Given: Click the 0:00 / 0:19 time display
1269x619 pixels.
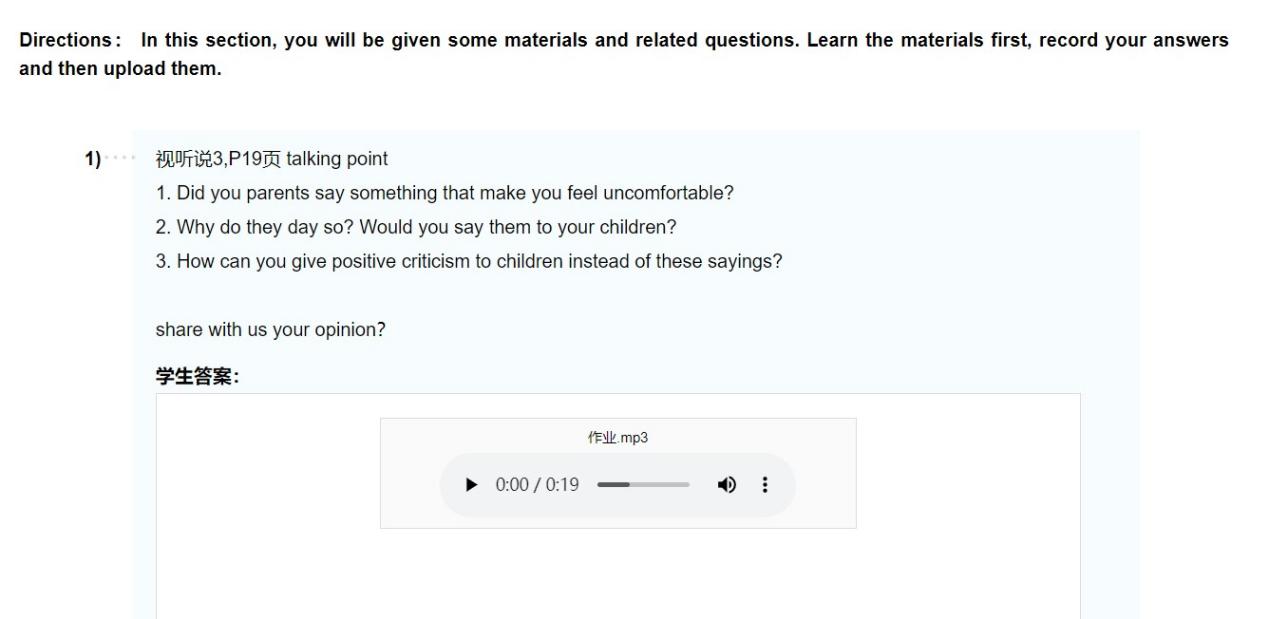Looking at the screenshot, I should pyautogui.click(x=537, y=485).
